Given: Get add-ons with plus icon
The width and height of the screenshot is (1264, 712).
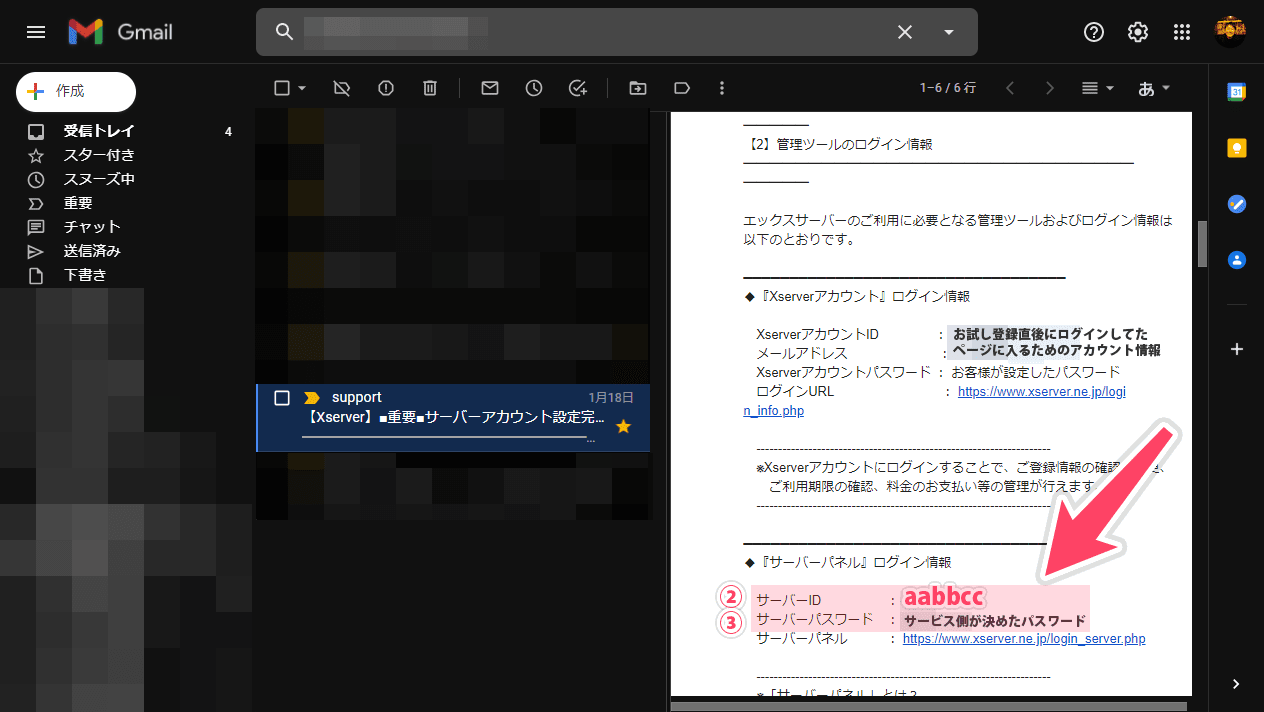Looking at the screenshot, I should (x=1237, y=349).
